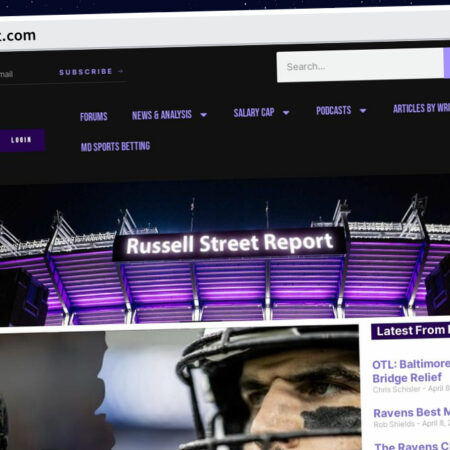Click into the Search box

pos(360,66)
